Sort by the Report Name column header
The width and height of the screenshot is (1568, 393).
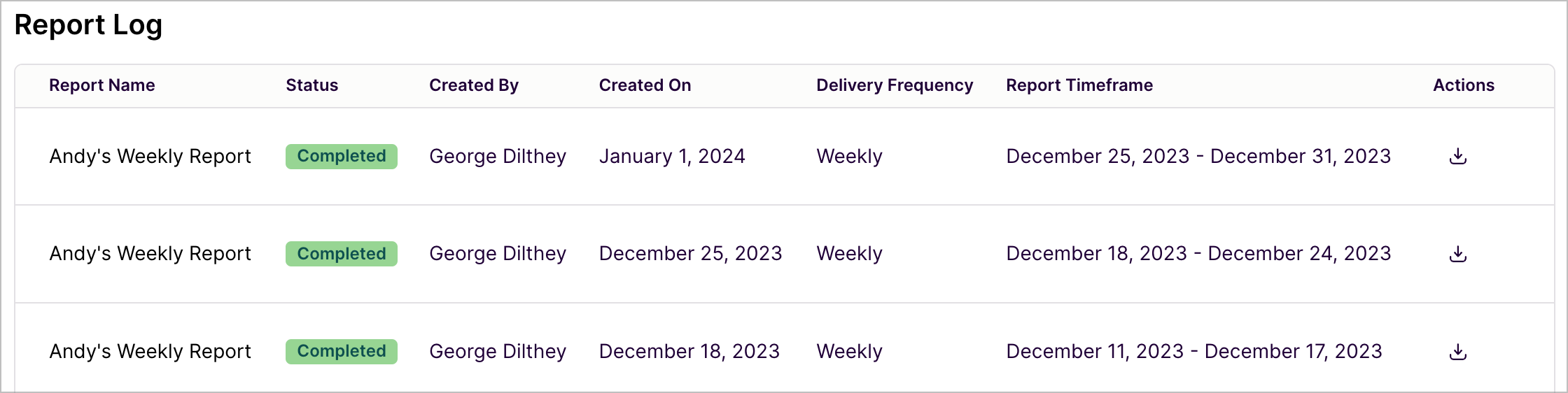click(102, 85)
